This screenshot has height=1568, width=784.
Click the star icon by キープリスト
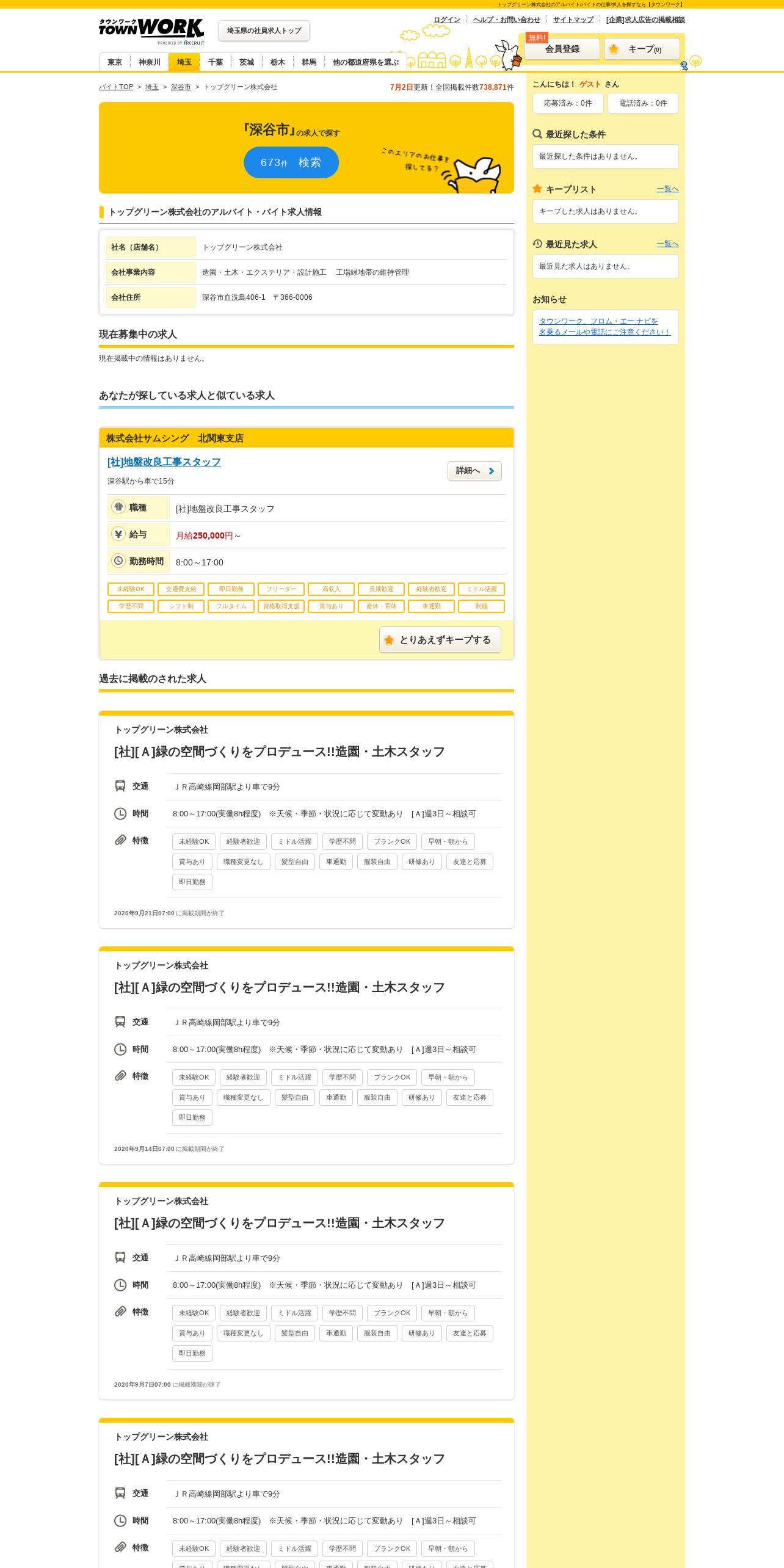click(x=537, y=189)
